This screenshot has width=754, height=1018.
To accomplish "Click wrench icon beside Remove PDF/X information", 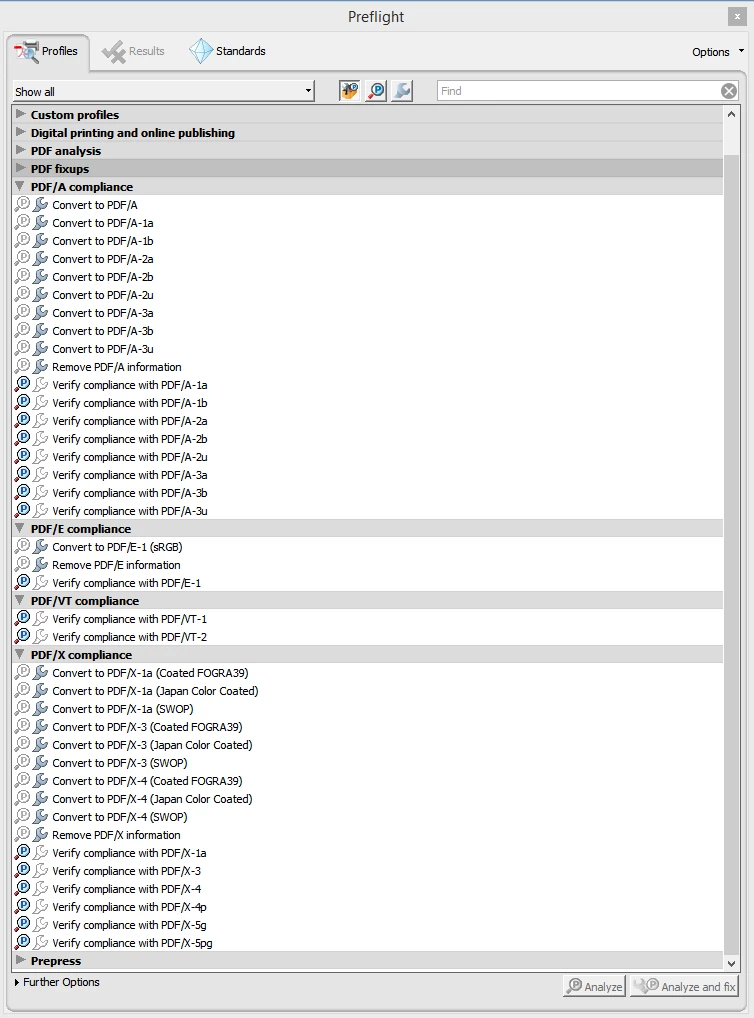I will (x=41, y=834).
